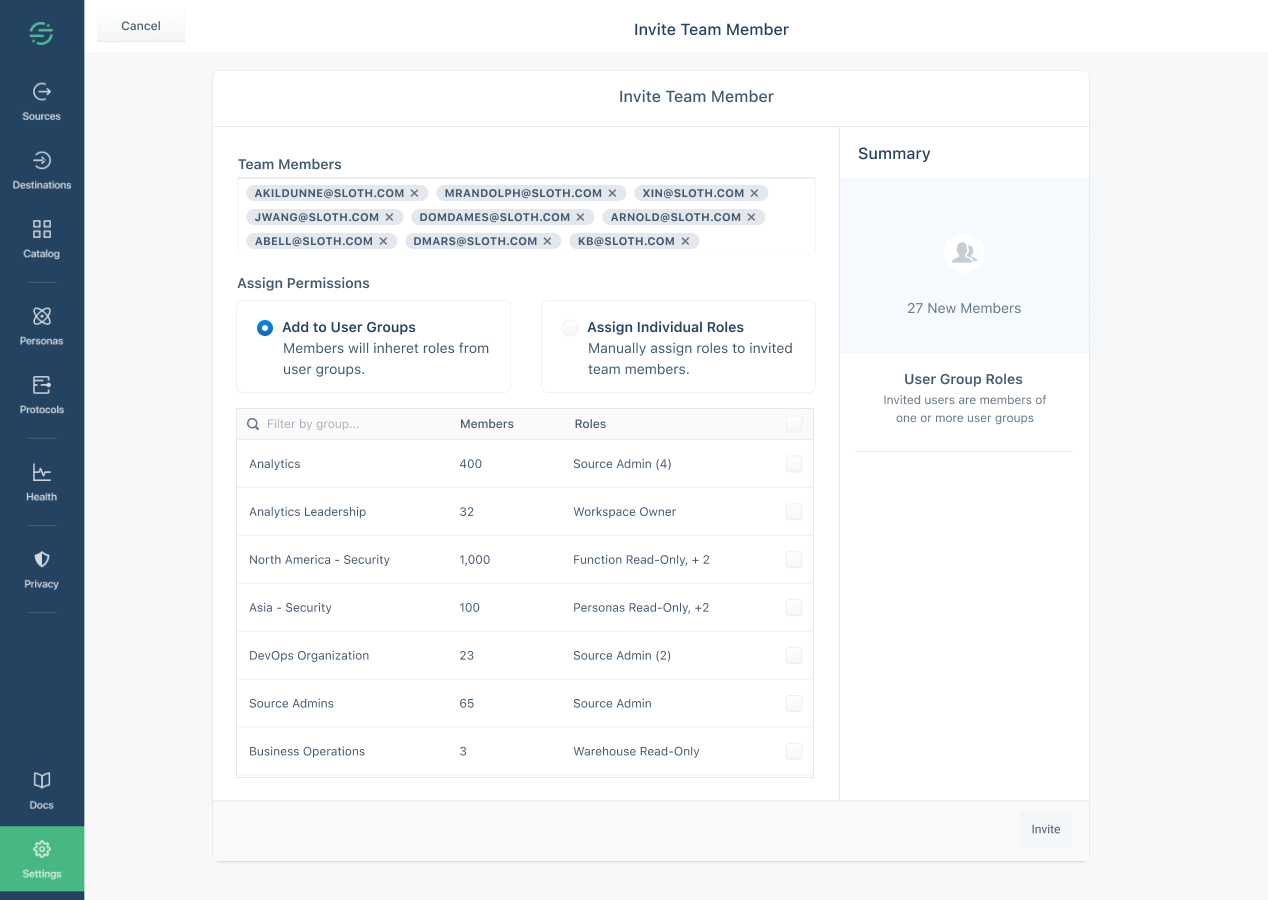Click the Members column header
This screenshot has width=1268, height=900.
click(487, 424)
